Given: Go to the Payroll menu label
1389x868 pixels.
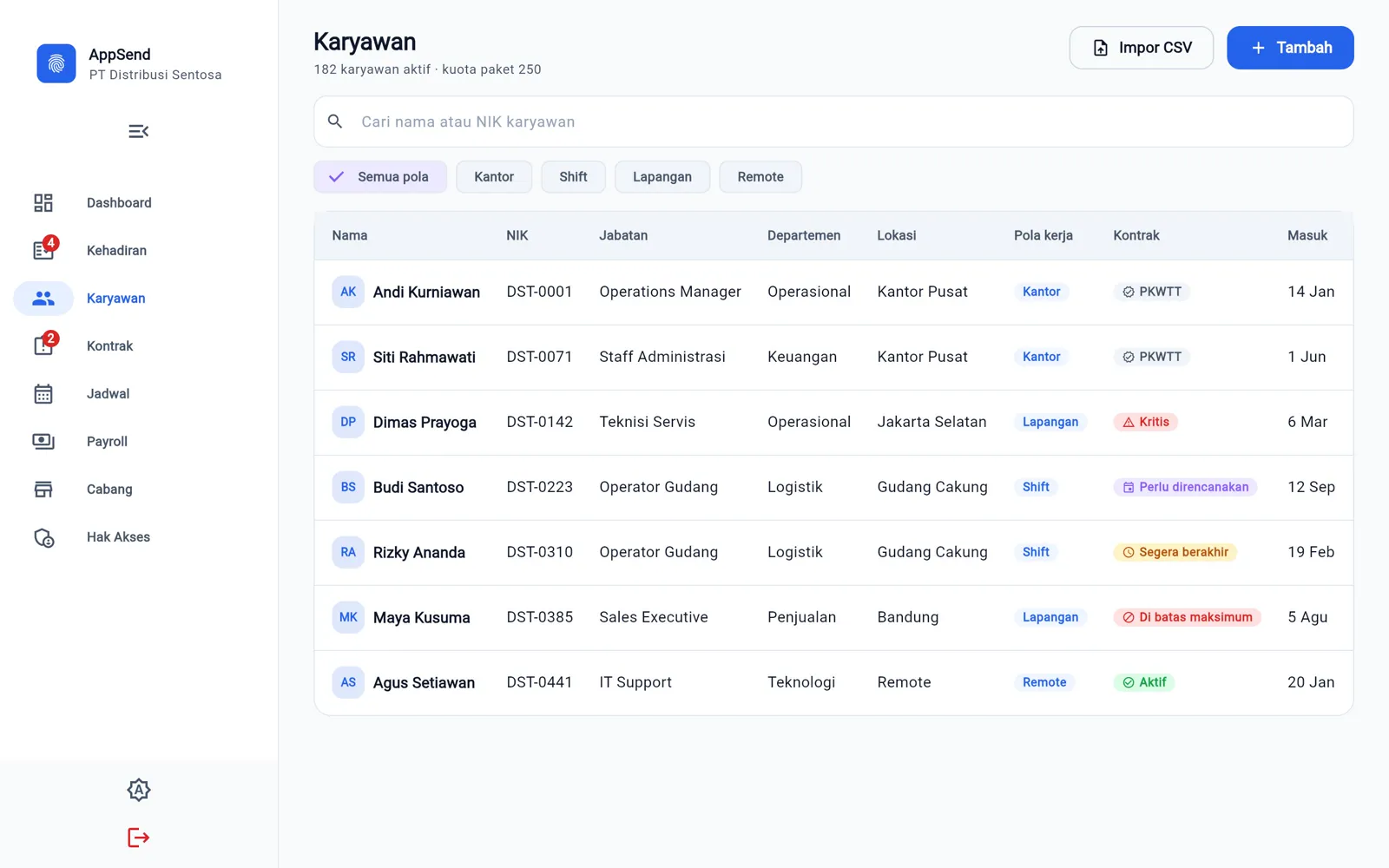Looking at the screenshot, I should [x=107, y=441].
